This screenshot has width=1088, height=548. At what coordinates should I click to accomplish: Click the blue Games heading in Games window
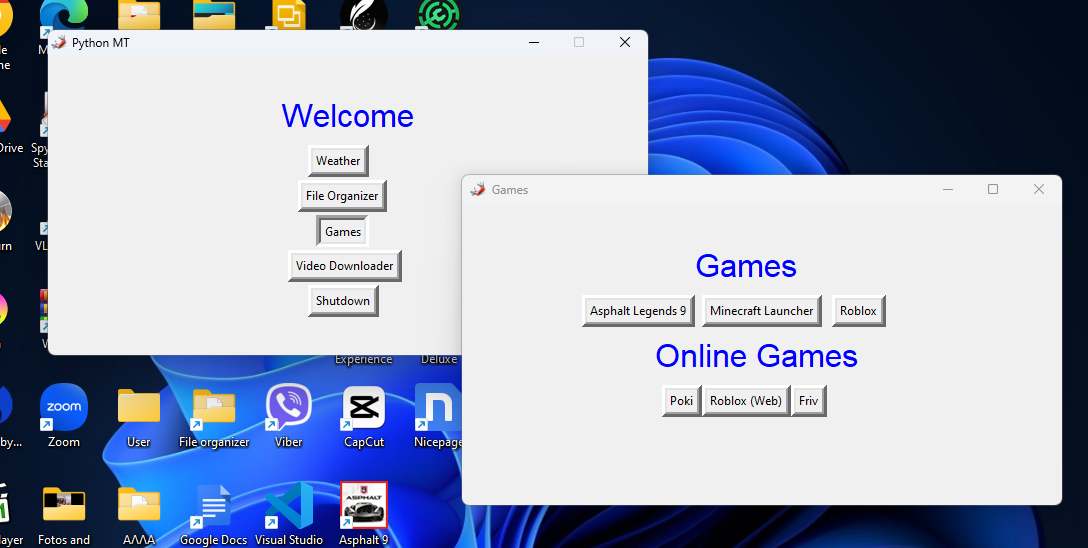coord(746,266)
